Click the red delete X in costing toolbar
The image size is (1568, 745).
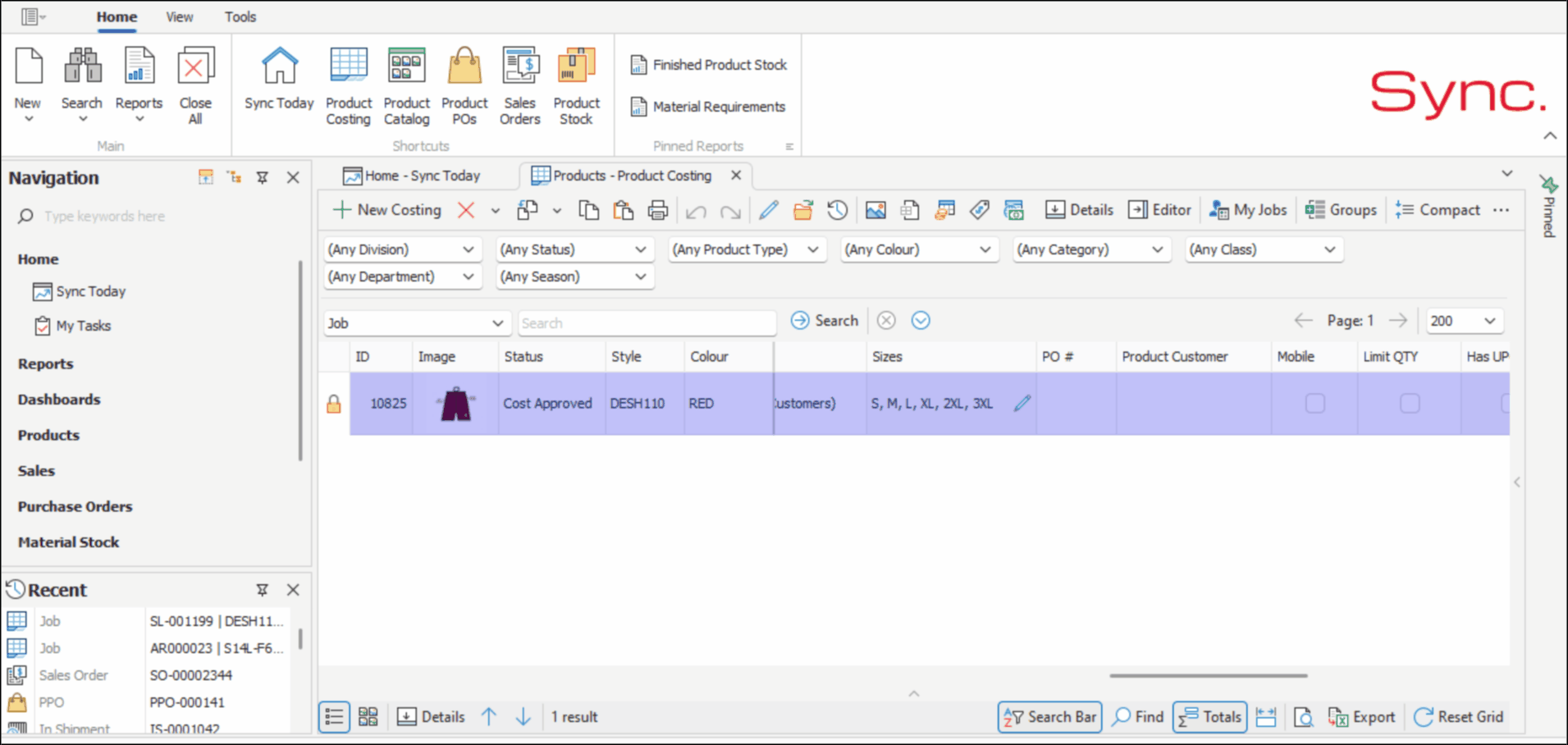466,211
